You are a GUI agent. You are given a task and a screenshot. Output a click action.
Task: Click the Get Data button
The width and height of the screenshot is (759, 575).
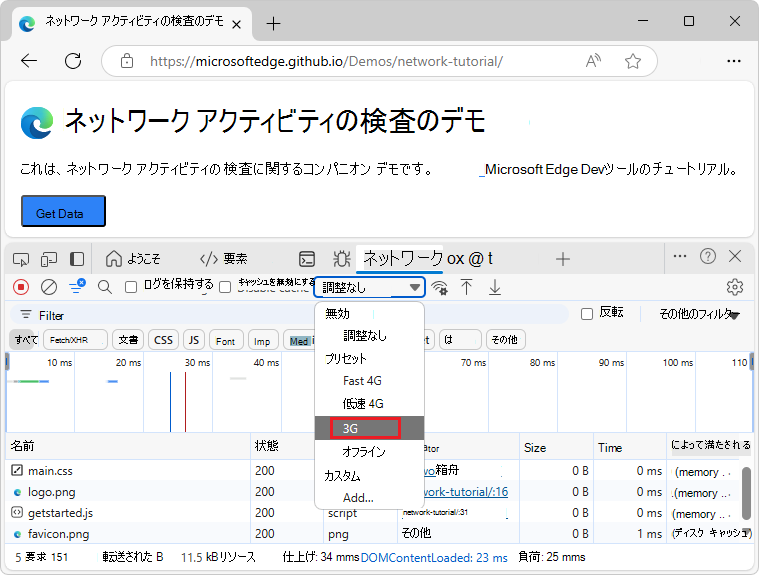tap(63, 211)
